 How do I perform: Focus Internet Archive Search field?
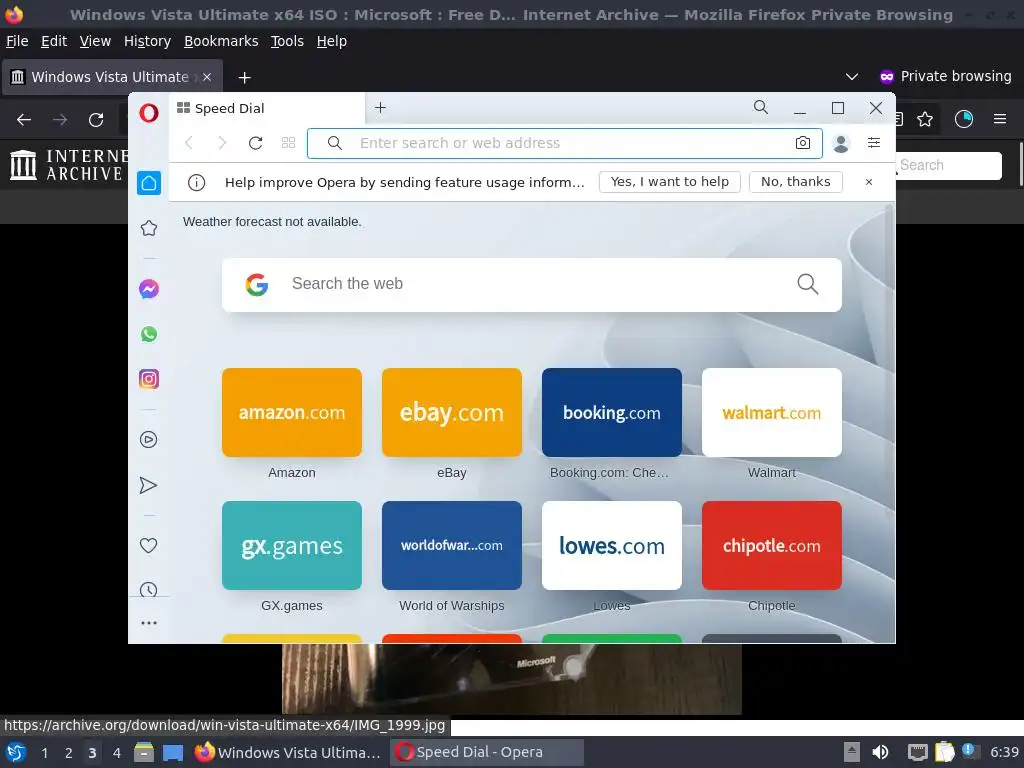coord(948,165)
